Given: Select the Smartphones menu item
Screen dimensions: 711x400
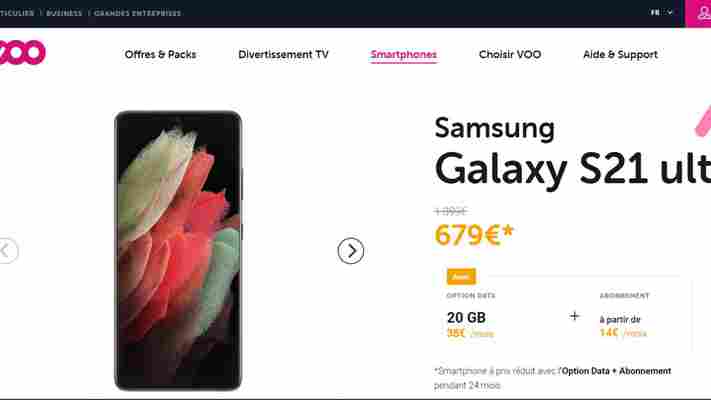Looking at the screenshot, I should (x=404, y=55).
